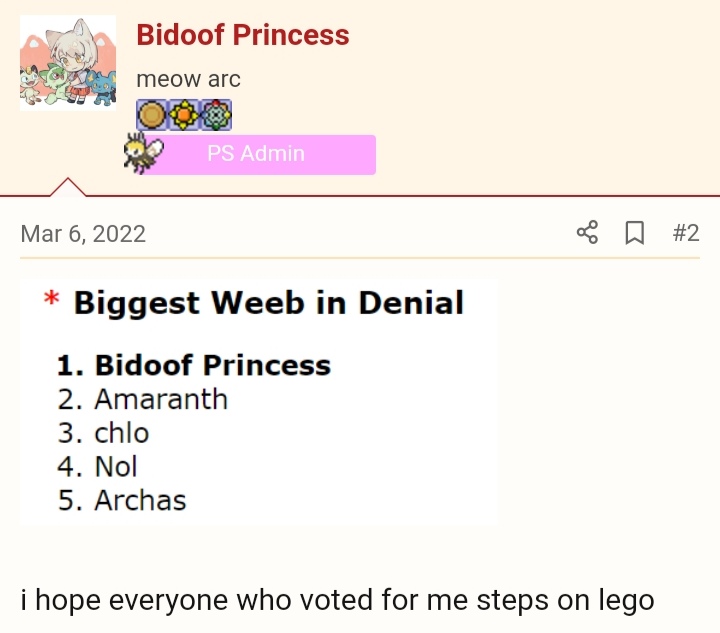Click the 'steps on lego' post text

pyautogui.click(x=565, y=600)
